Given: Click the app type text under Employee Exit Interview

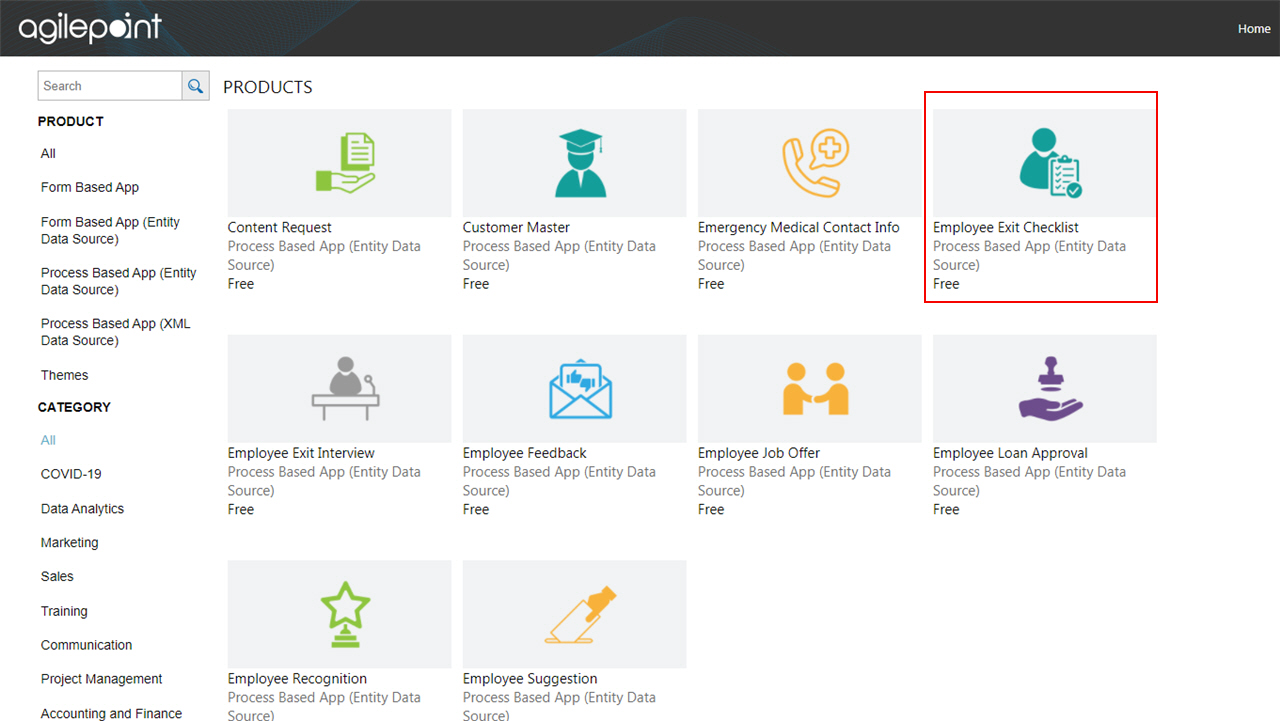Looking at the screenshot, I should tap(324, 481).
